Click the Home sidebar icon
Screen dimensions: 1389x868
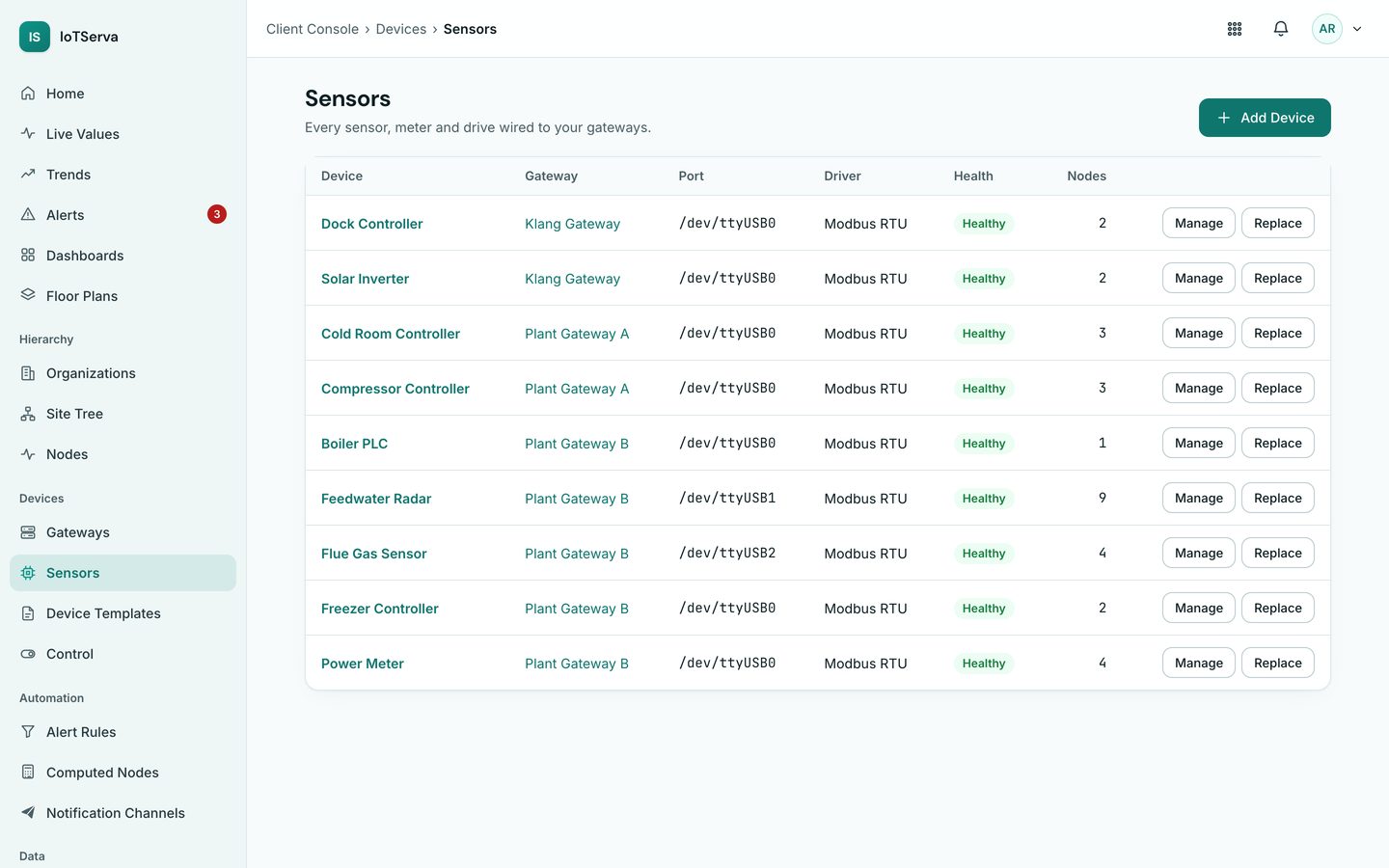tap(28, 94)
